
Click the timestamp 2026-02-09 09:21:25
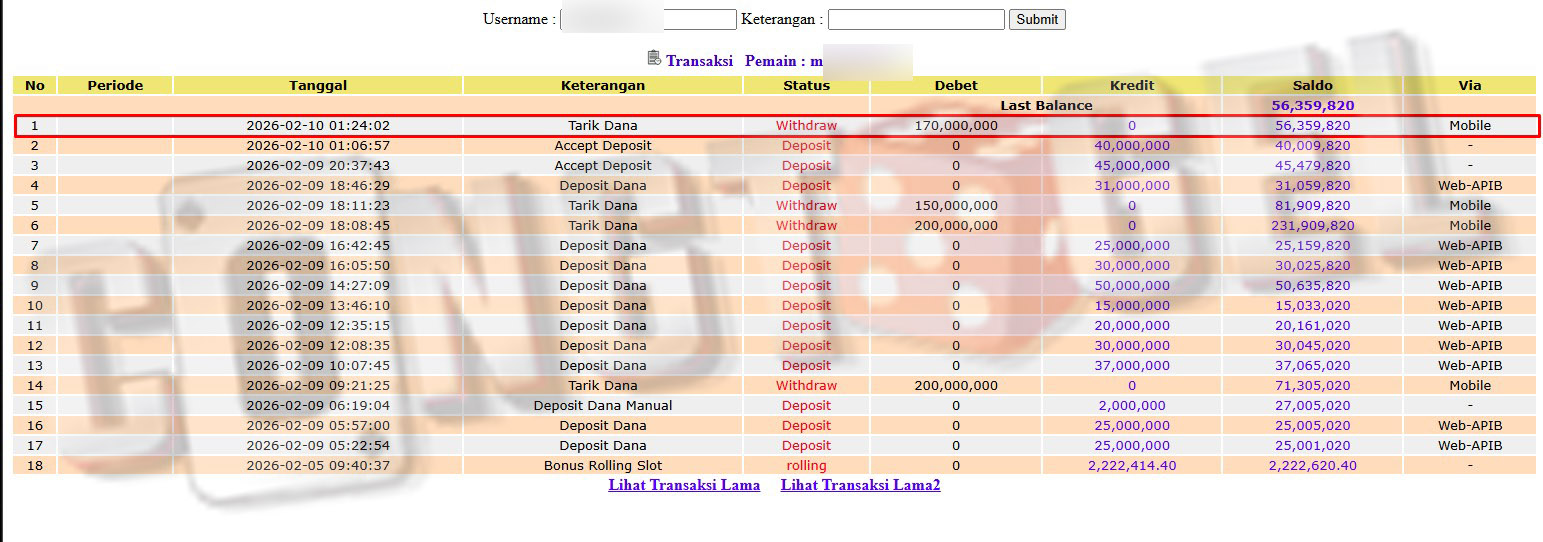click(x=318, y=385)
